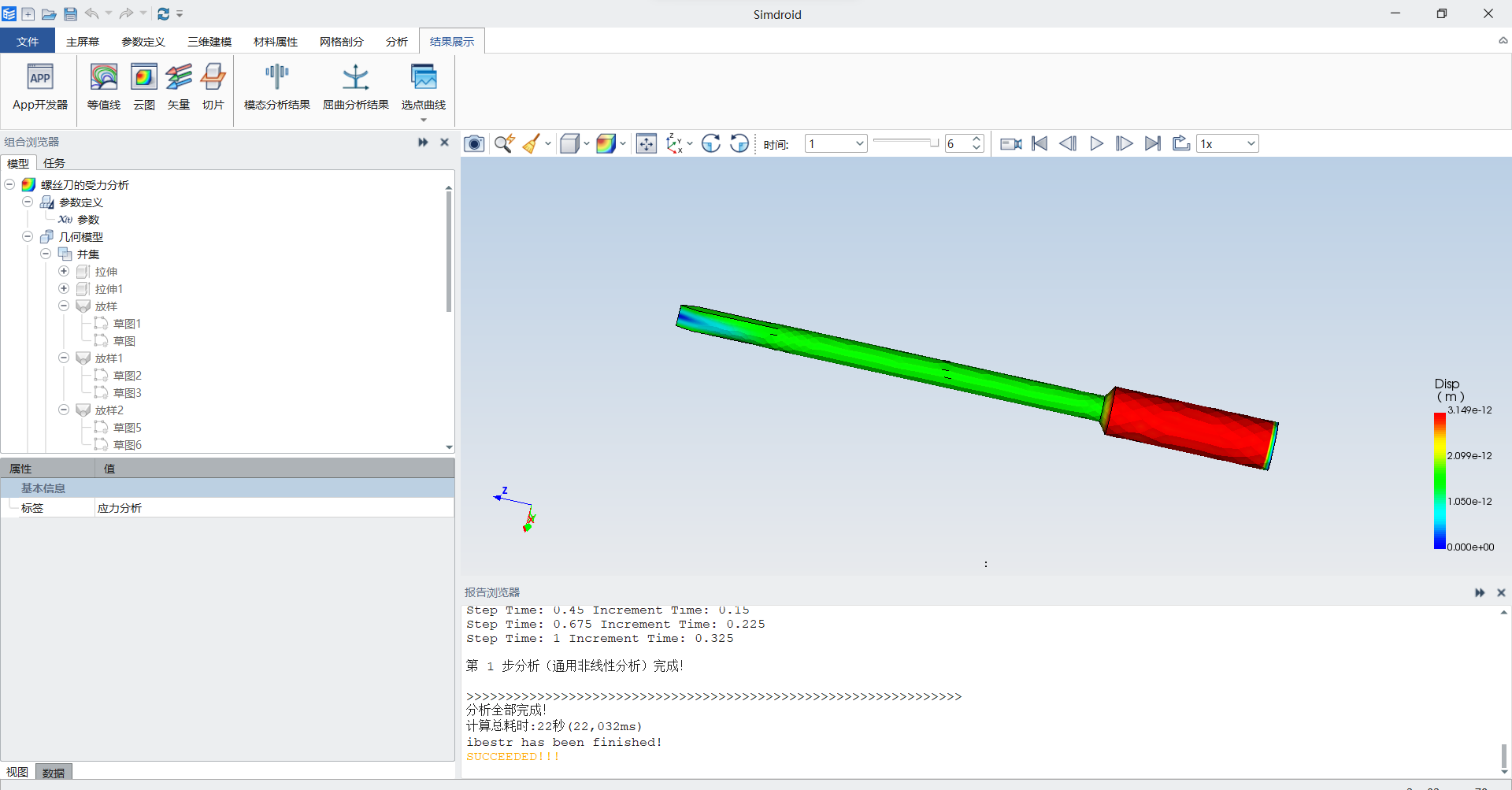
Task: Click the rotate counterclockwise icon
Action: tap(739, 143)
